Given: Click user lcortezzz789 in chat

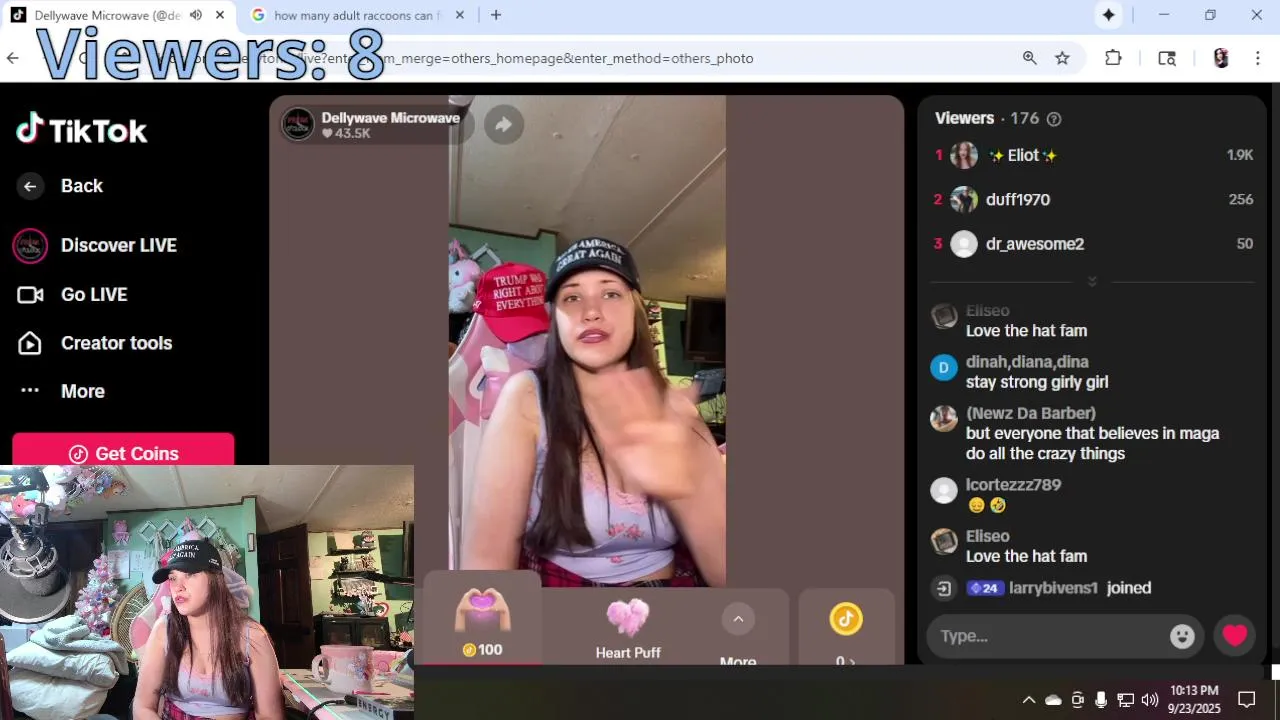Looking at the screenshot, I should [x=1013, y=485].
